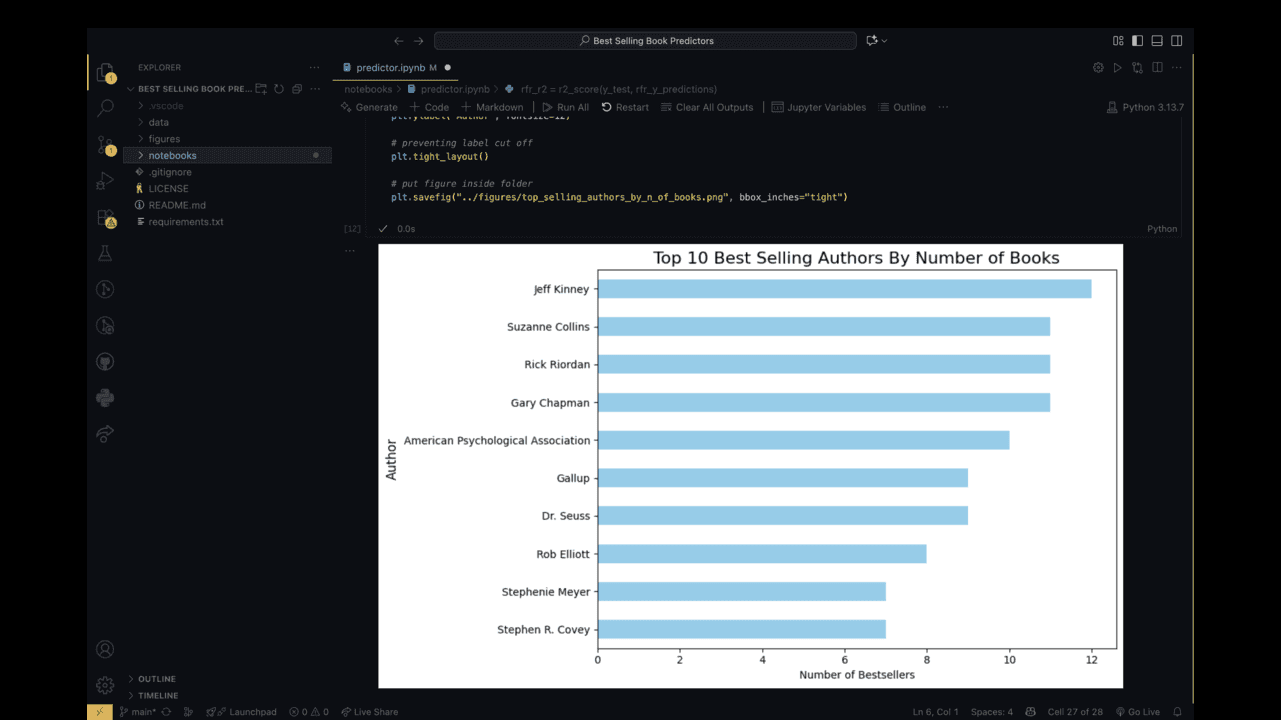Viewport: 1281px width, 720px height.
Task: Select the Python 3.13.7 kernel picker
Action: click(1145, 107)
